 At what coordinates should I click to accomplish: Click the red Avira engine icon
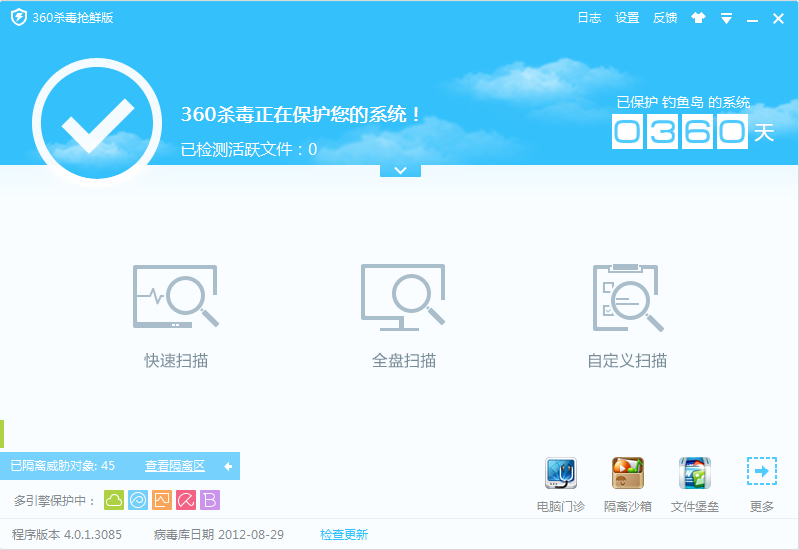coord(186,500)
